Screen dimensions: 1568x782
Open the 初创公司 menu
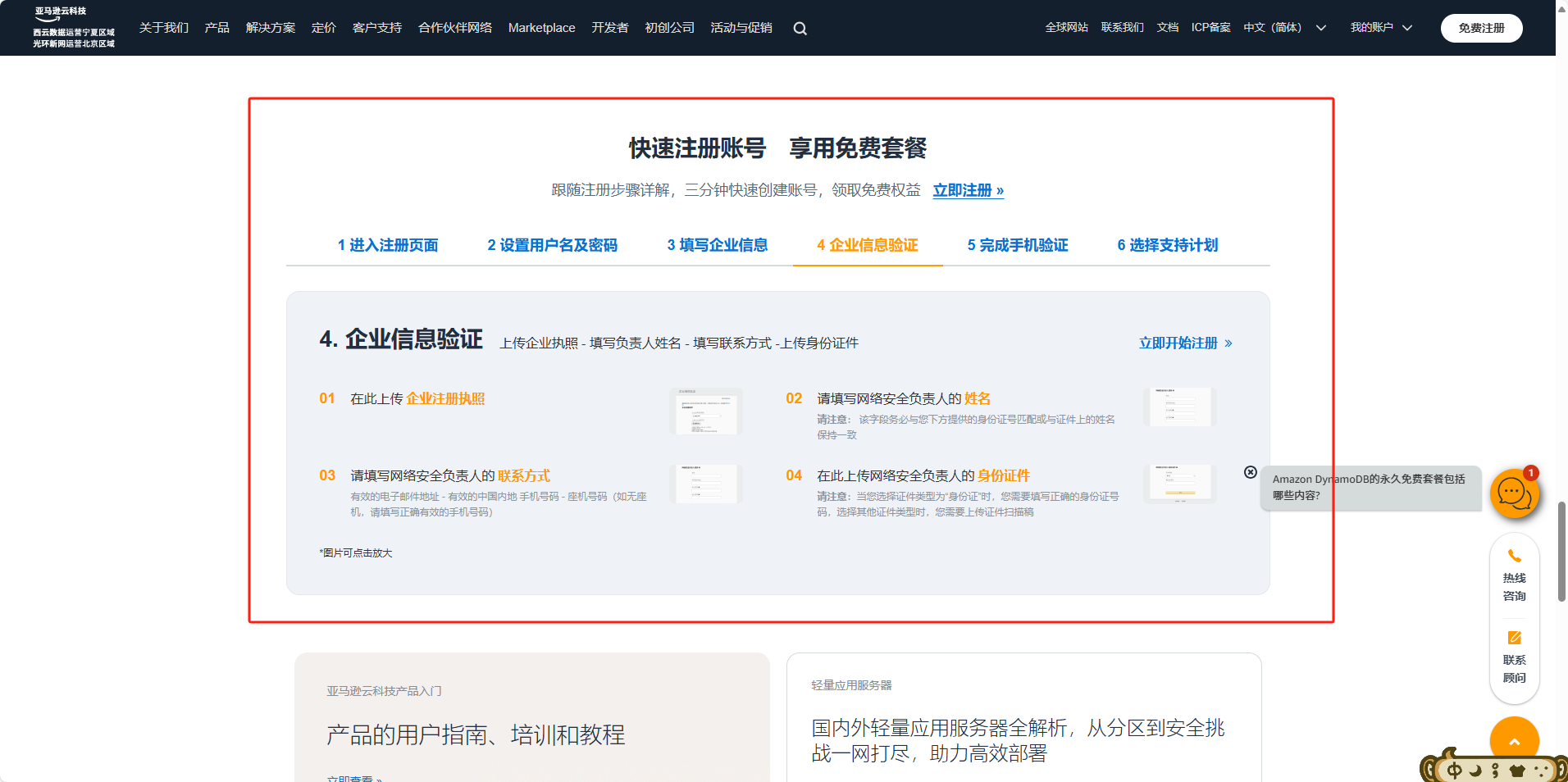pos(669,28)
